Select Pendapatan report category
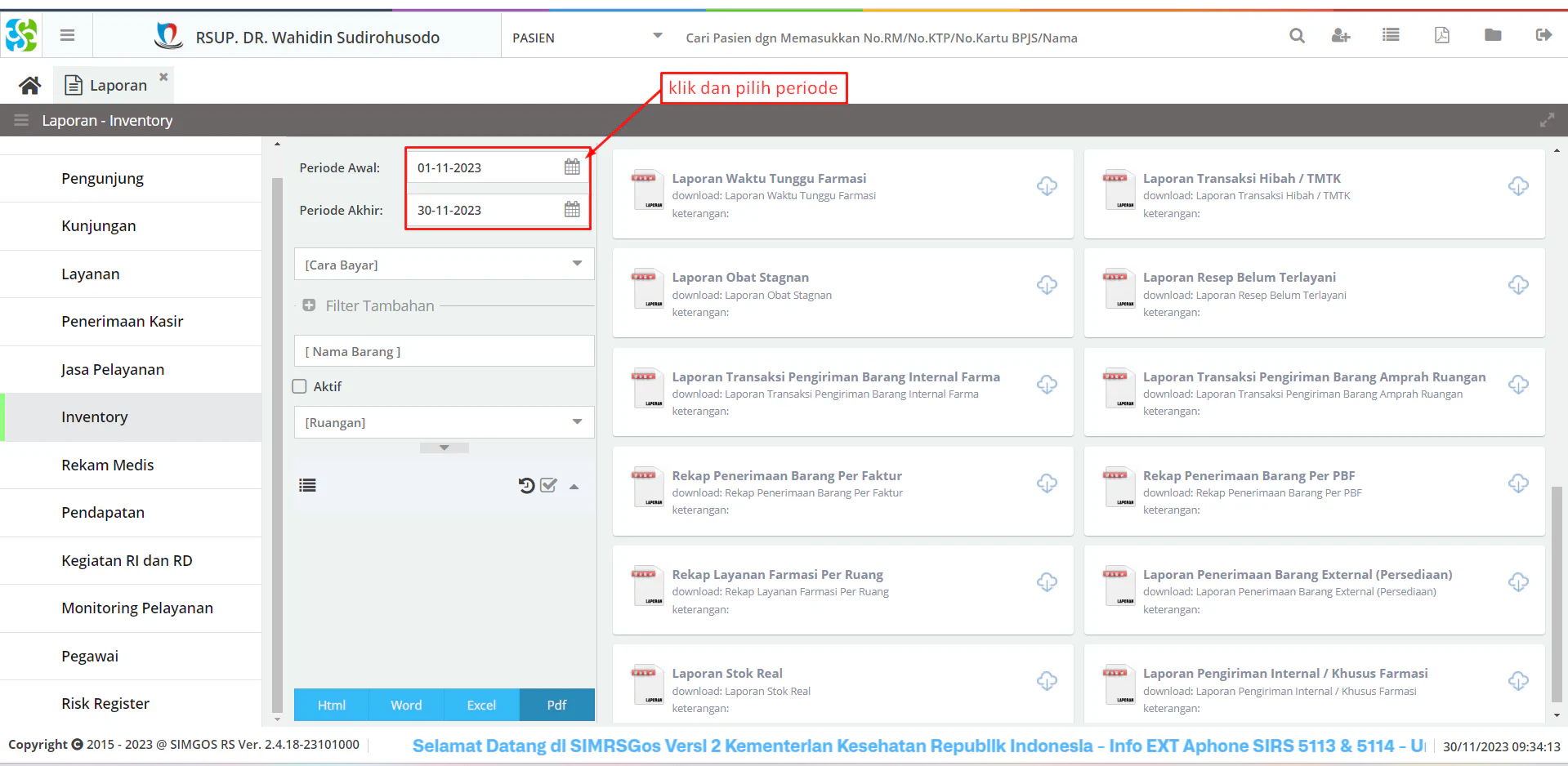The width and height of the screenshot is (1568, 766). click(131, 513)
